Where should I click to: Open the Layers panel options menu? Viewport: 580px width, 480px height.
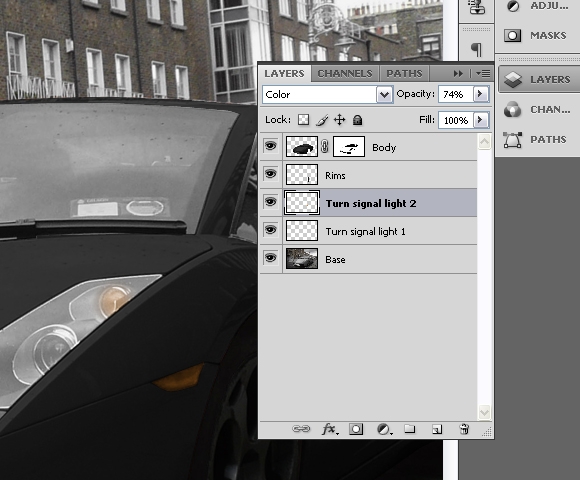point(483,74)
